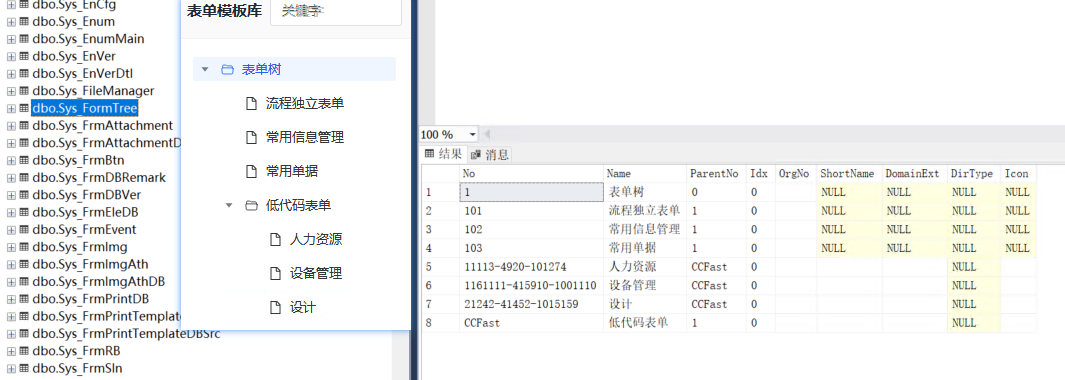Select the cell 21242-41452-1015159
The height and width of the screenshot is (380, 1065).
click(x=531, y=305)
